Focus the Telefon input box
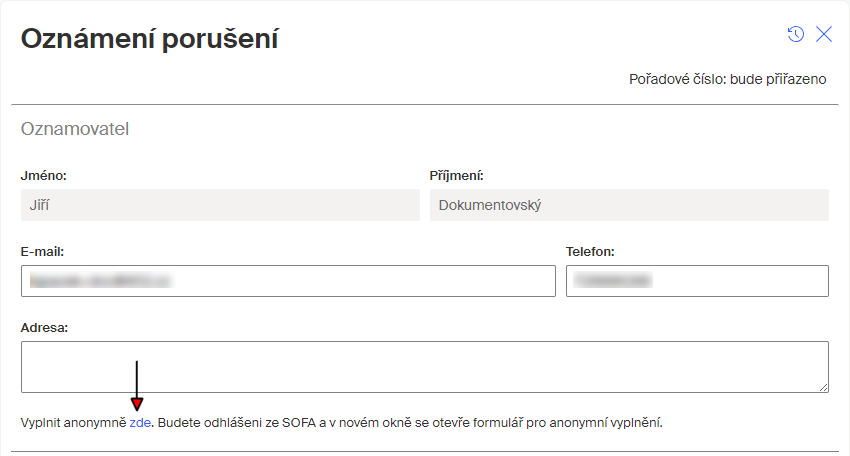Viewport: 850px width, 456px height. point(697,281)
